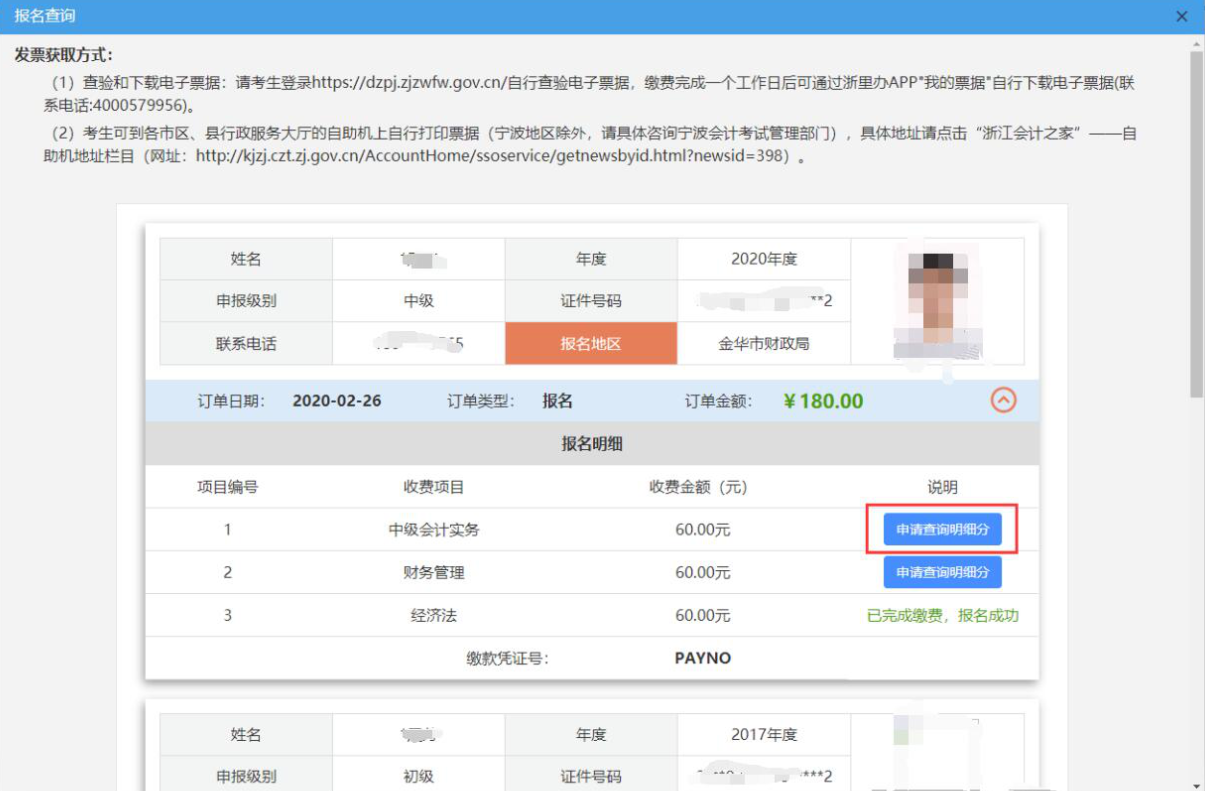Collapse the 2020 order details with the circled arrow
The width and height of the screenshot is (1205, 791).
tap(1003, 401)
